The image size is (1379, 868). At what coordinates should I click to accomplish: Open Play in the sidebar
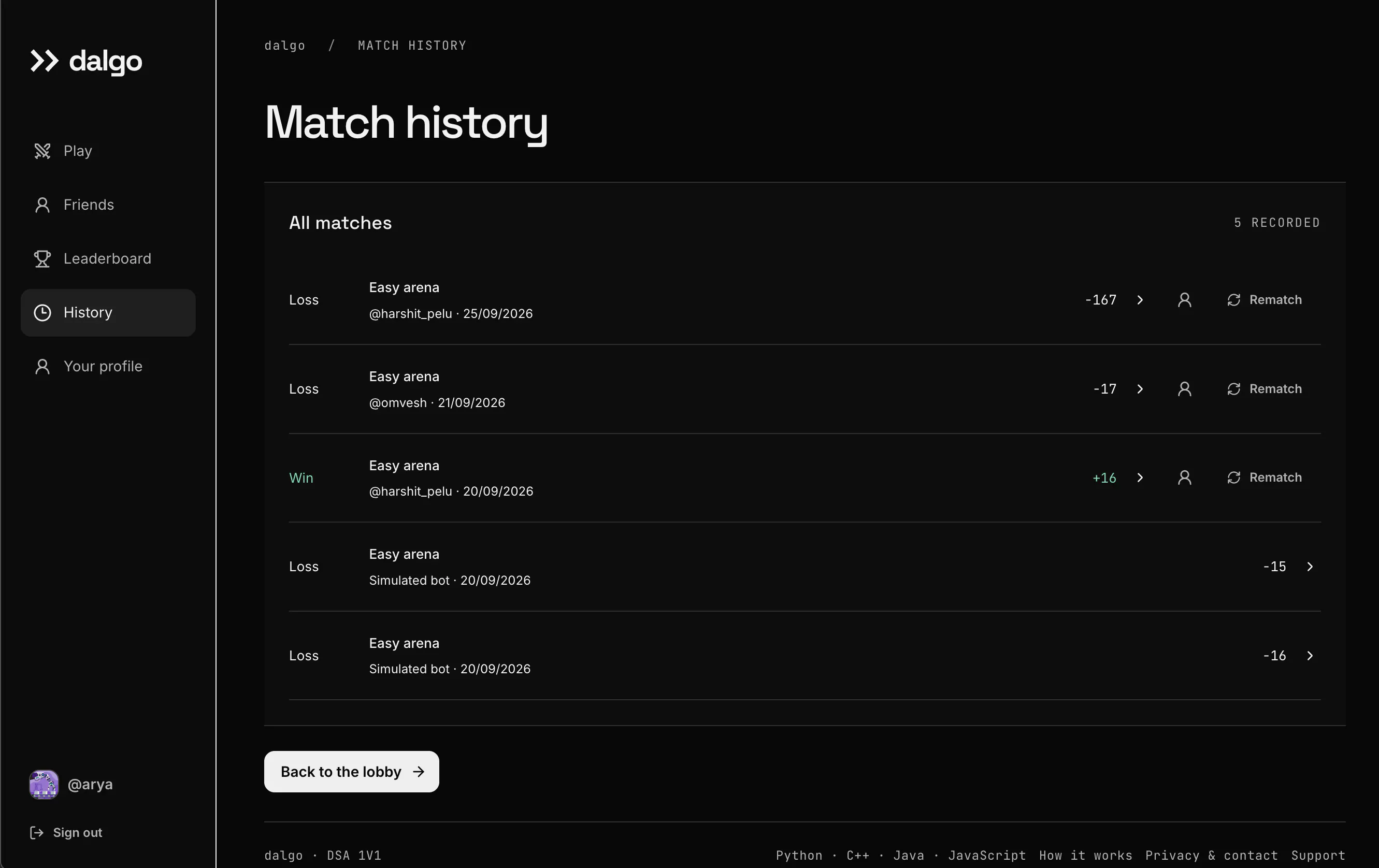108,151
